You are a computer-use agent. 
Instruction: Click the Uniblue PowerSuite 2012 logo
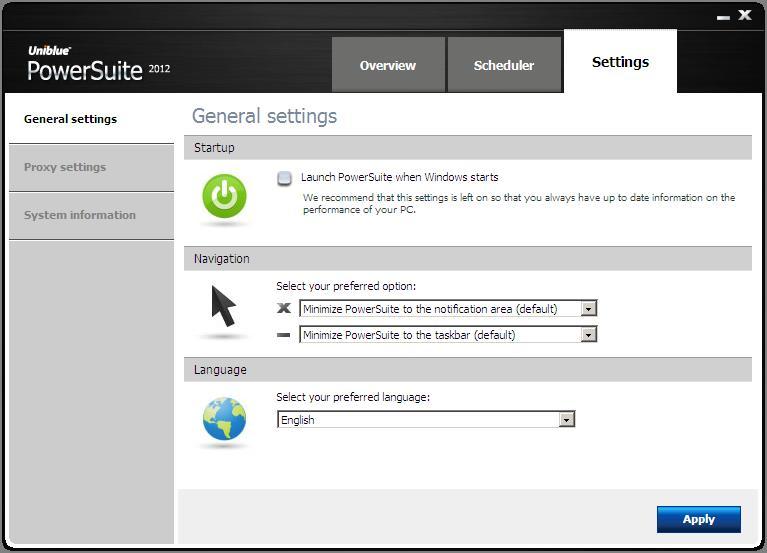coord(98,64)
